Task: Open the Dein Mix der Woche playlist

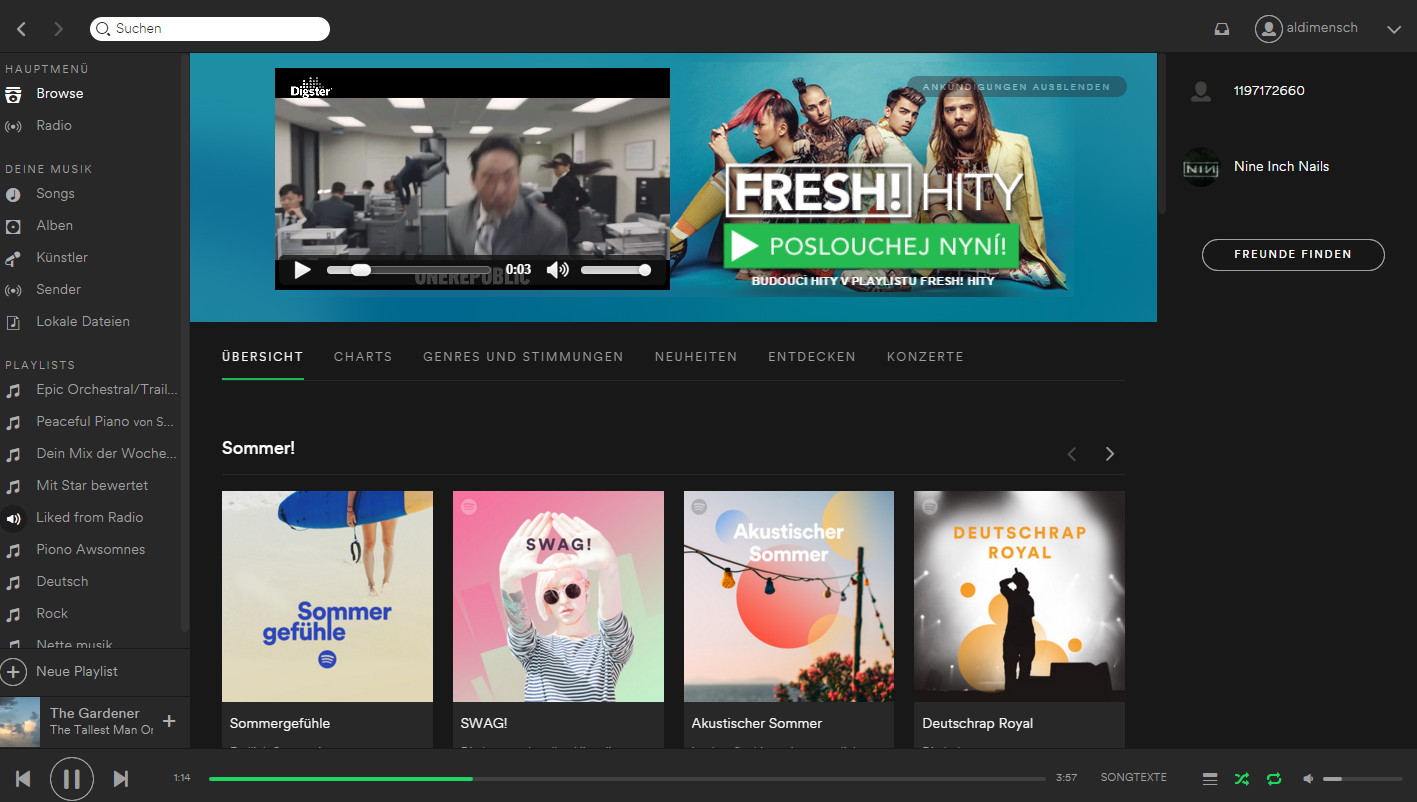Action: coord(106,454)
